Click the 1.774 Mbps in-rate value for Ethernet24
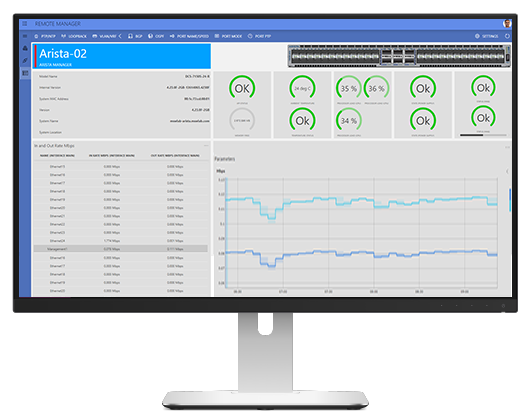 [x=112, y=241]
